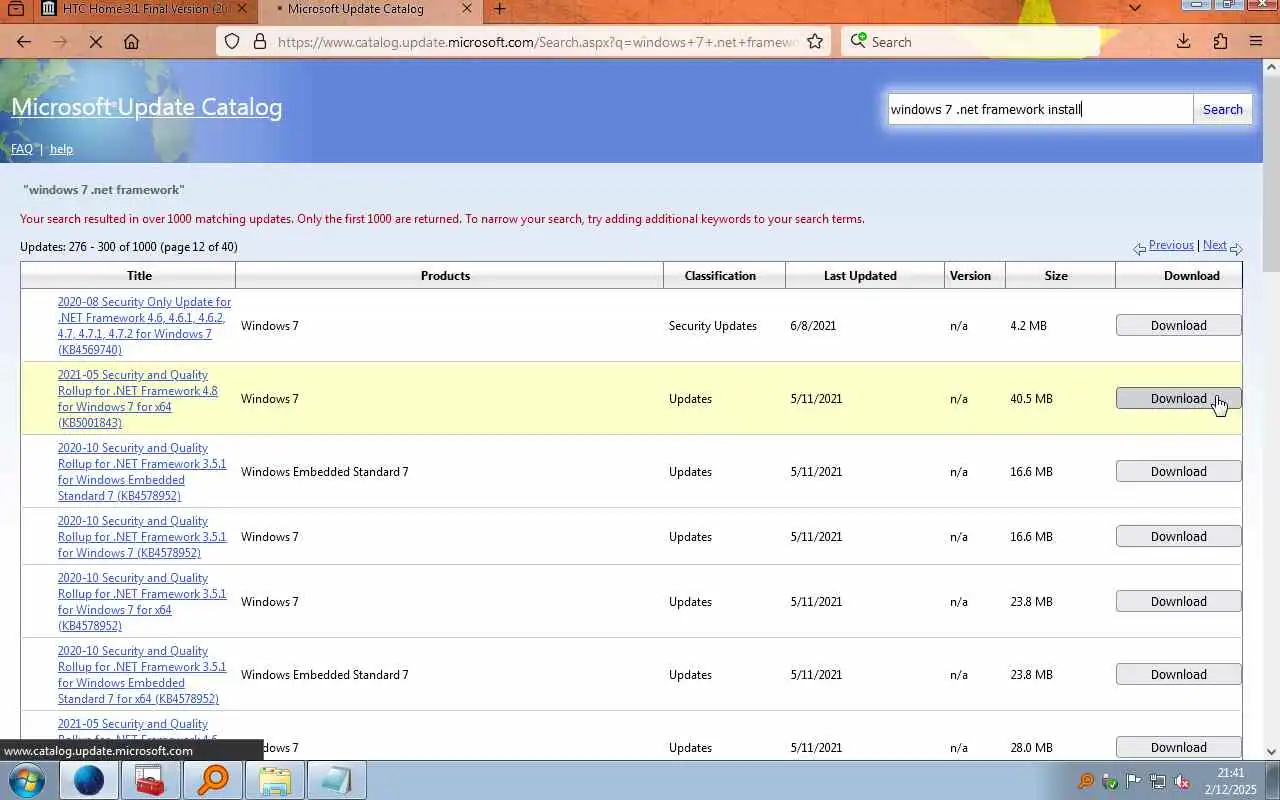This screenshot has width=1280, height=800.
Task: Open the Firefox hamburger menu
Action: [x=1256, y=42]
